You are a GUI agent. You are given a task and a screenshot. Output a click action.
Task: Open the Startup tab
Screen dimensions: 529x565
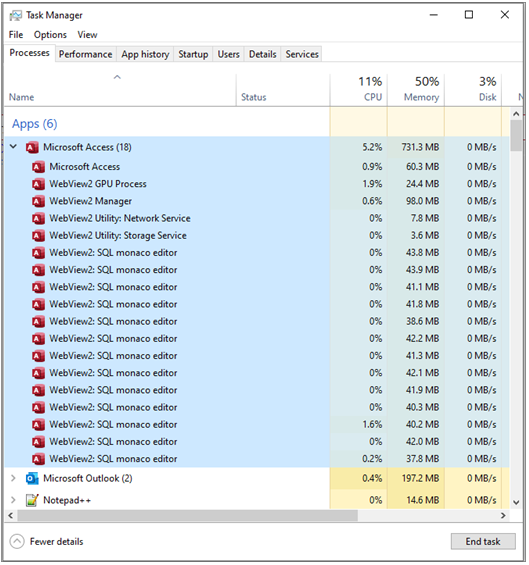pyautogui.click(x=193, y=54)
